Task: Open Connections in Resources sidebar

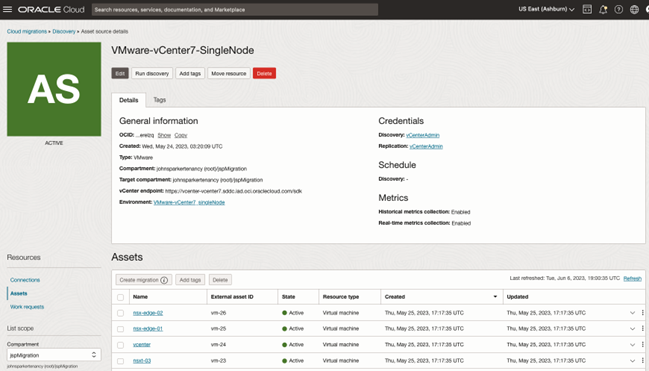Action: point(25,280)
